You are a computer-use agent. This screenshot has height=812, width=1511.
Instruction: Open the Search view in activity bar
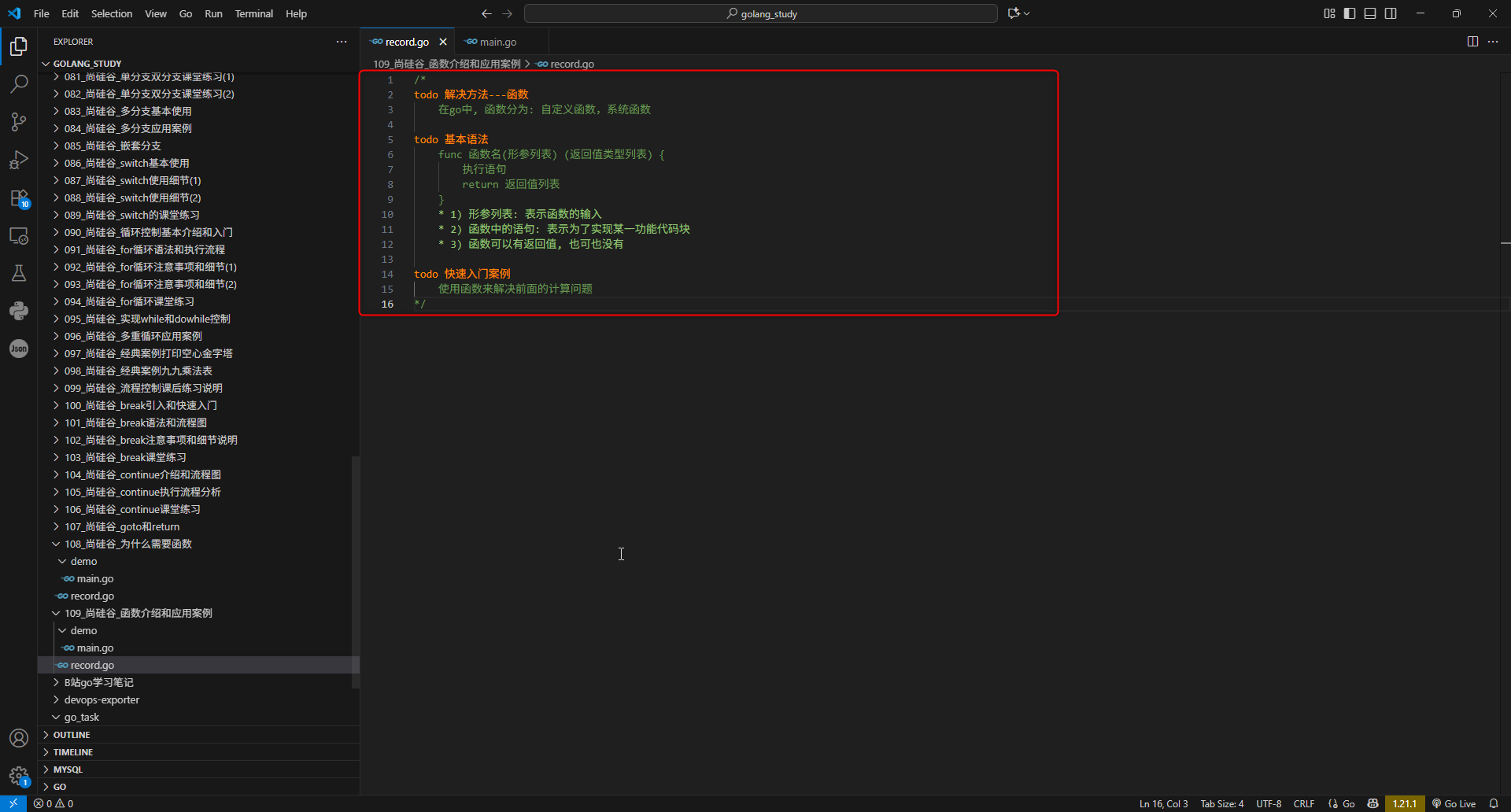[19, 83]
